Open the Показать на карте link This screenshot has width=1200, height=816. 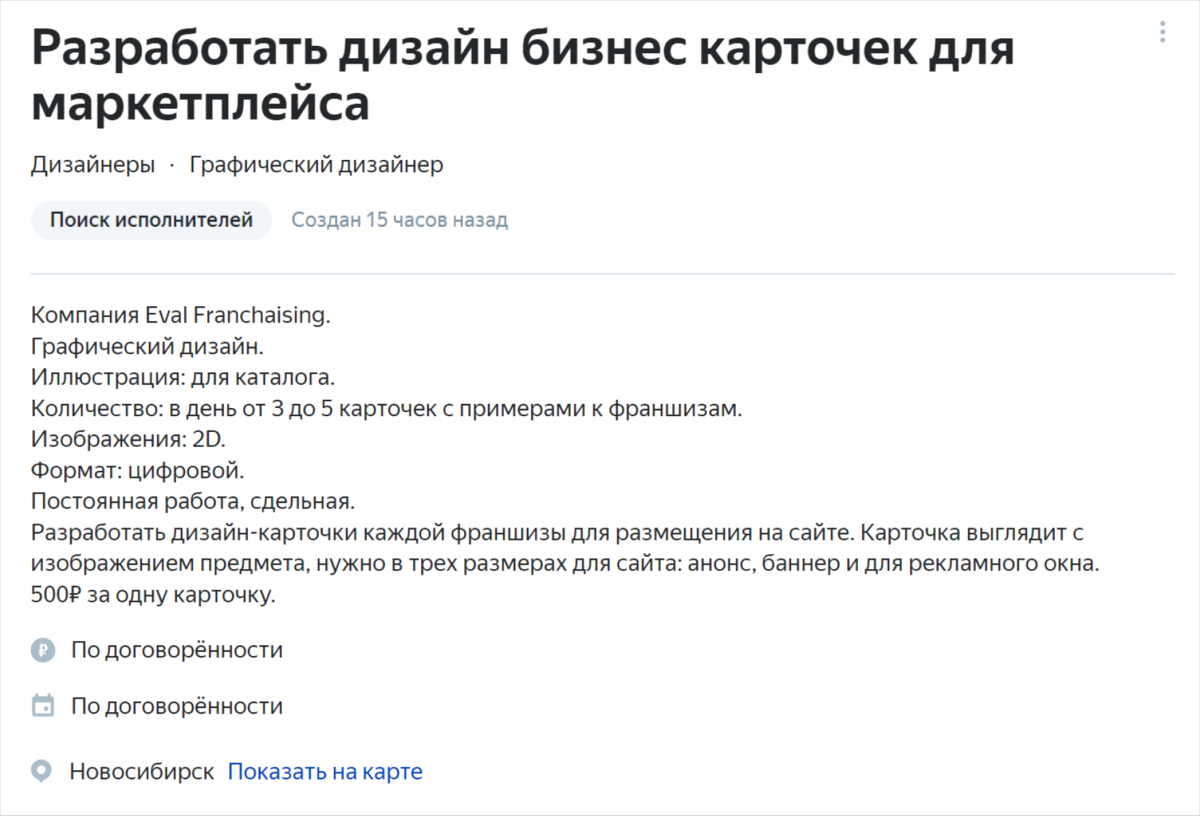point(325,772)
